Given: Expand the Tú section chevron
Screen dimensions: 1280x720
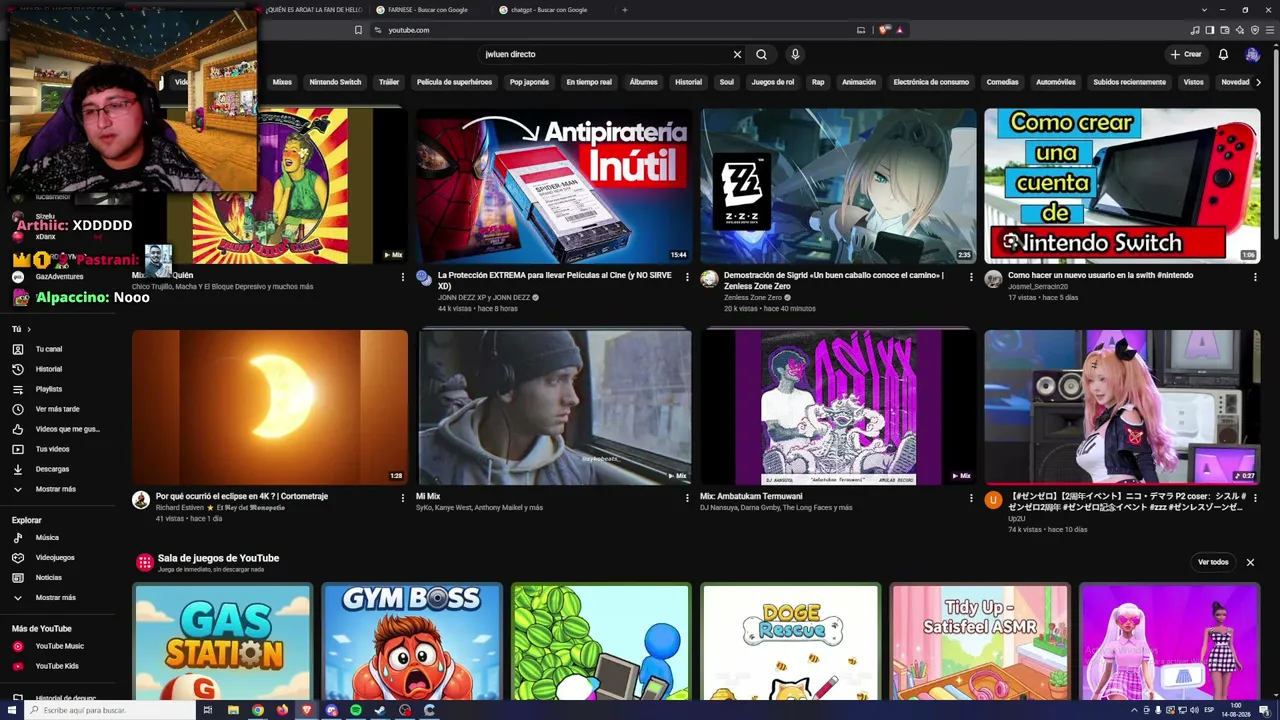Looking at the screenshot, I should pyautogui.click(x=29, y=329).
